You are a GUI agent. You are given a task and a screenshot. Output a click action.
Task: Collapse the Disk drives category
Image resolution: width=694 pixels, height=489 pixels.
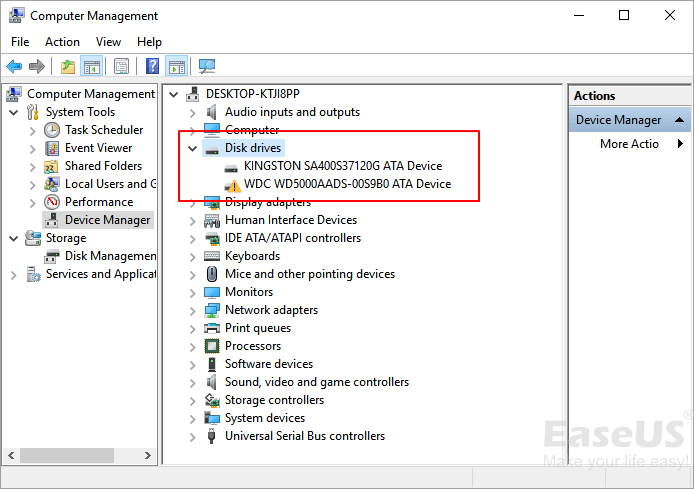[x=193, y=148]
